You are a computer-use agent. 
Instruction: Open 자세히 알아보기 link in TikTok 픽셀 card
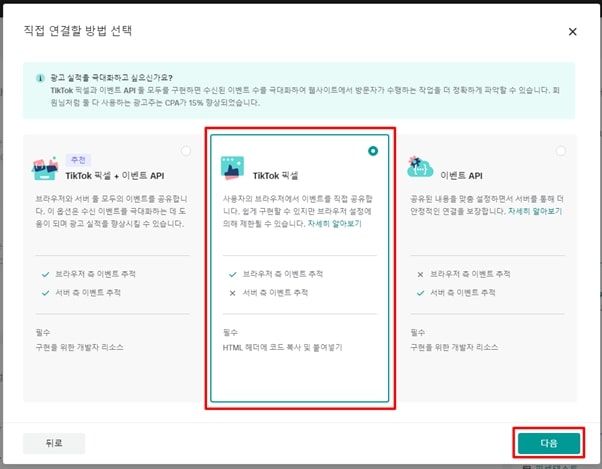(x=334, y=224)
